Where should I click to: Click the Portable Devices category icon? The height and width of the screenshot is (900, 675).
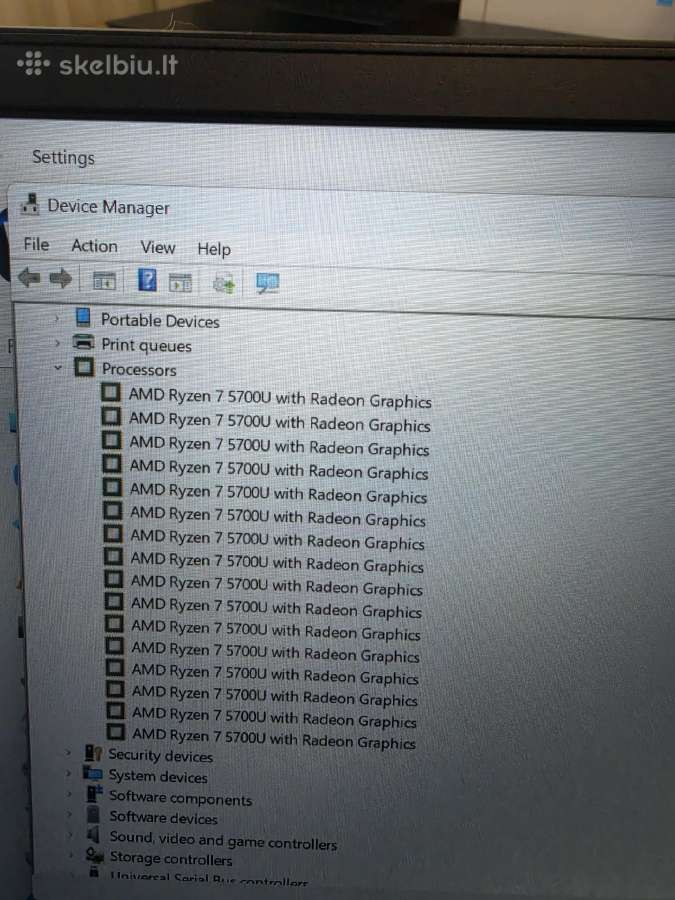[x=83, y=317]
